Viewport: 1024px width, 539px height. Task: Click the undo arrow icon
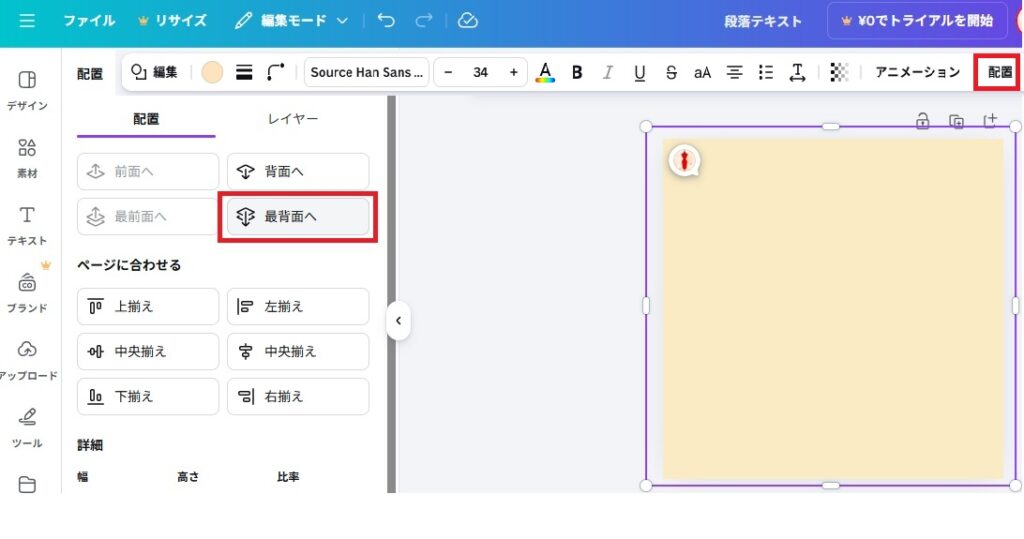click(x=387, y=21)
